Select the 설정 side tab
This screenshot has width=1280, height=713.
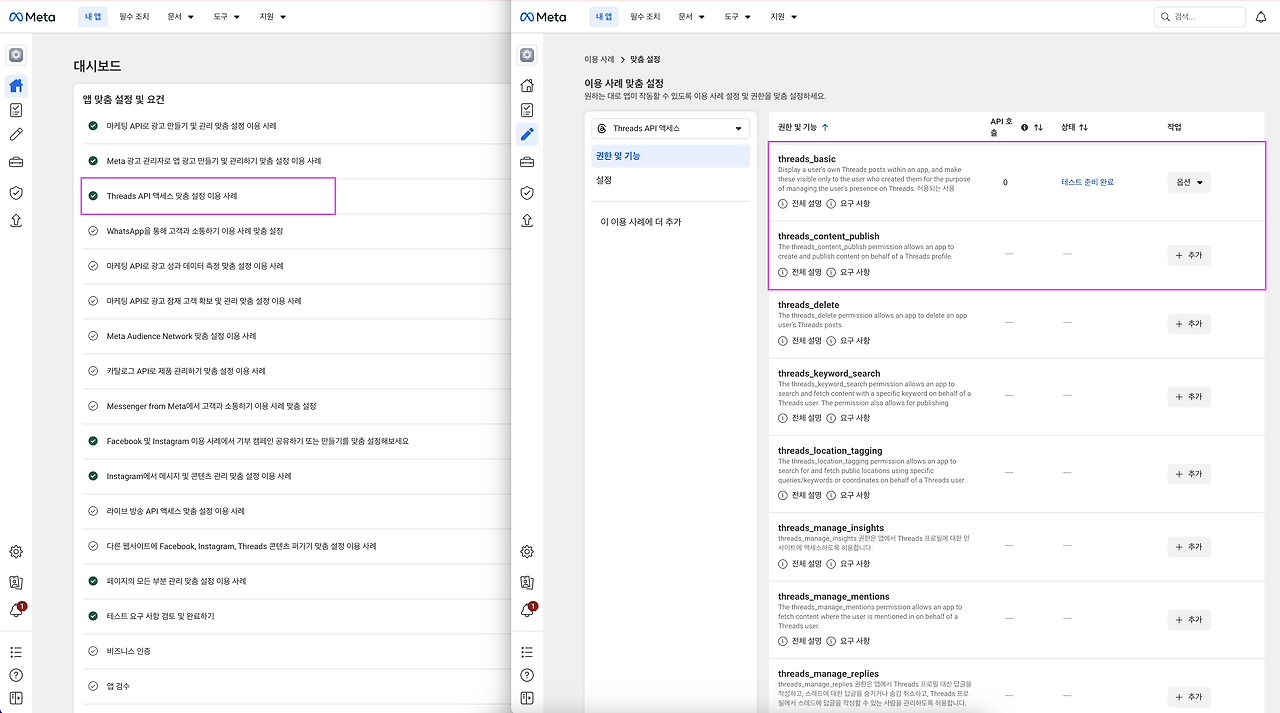click(670, 180)
